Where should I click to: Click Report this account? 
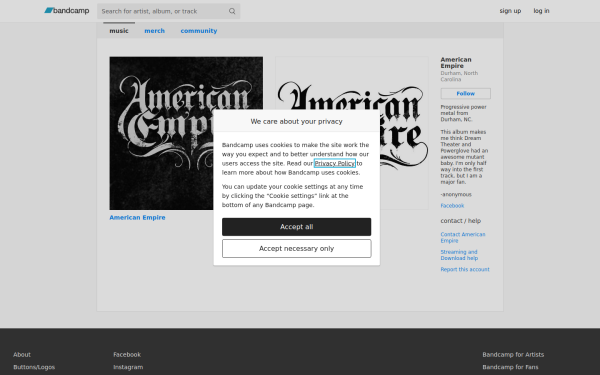point(465,269)
